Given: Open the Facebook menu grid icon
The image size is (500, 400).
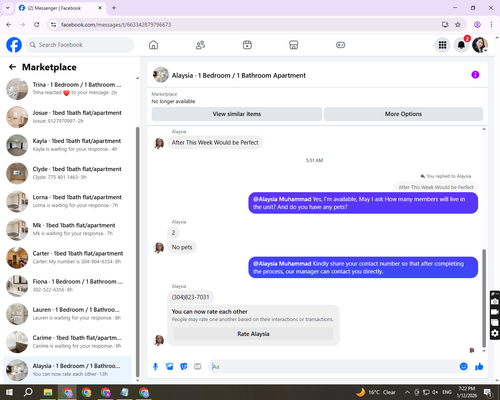Looking at the screenshot, I should [x=442, y=45].
